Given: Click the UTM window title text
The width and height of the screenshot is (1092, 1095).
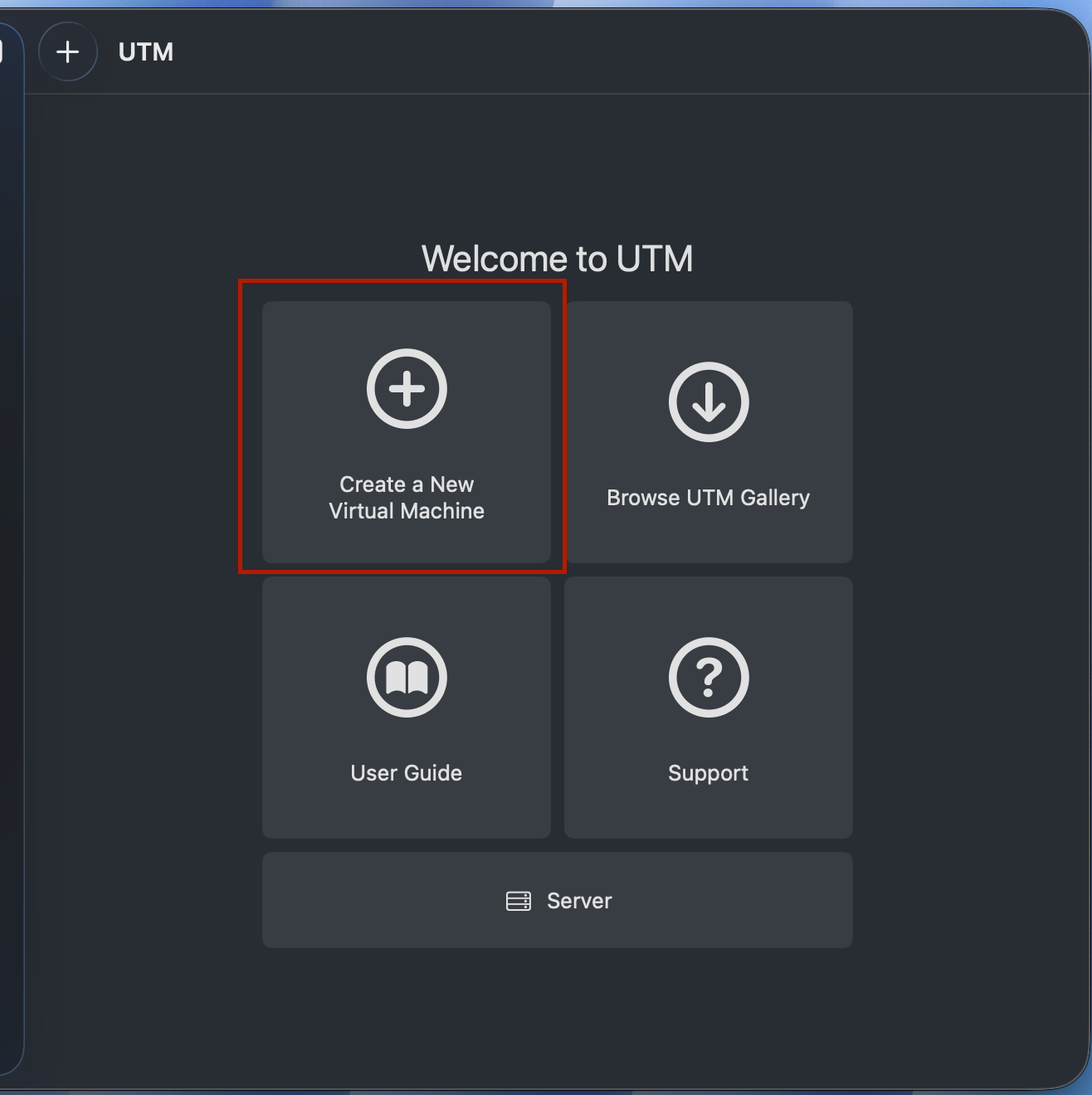Looking at the screenshot, I should 146,52.
